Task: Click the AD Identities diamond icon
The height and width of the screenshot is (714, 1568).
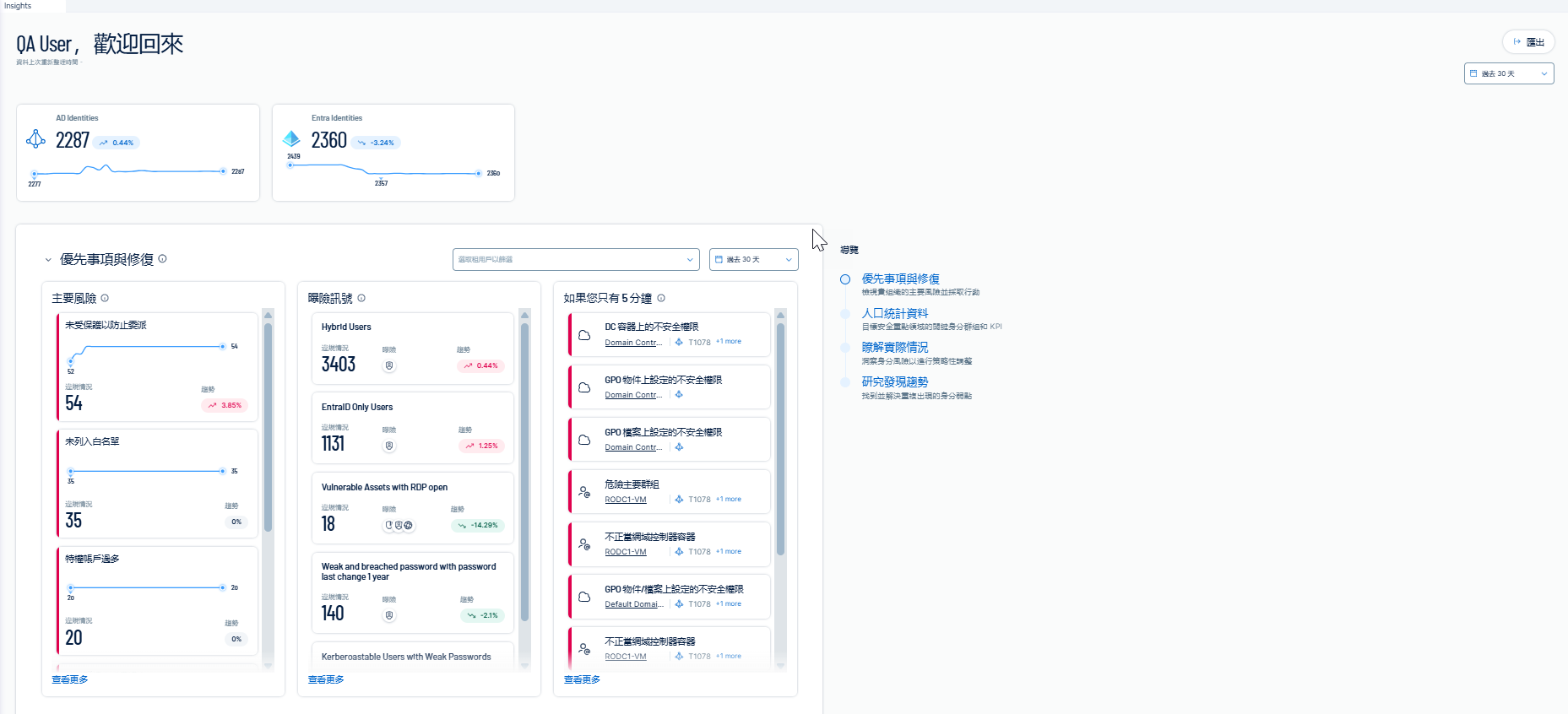Action: point(36,139)
